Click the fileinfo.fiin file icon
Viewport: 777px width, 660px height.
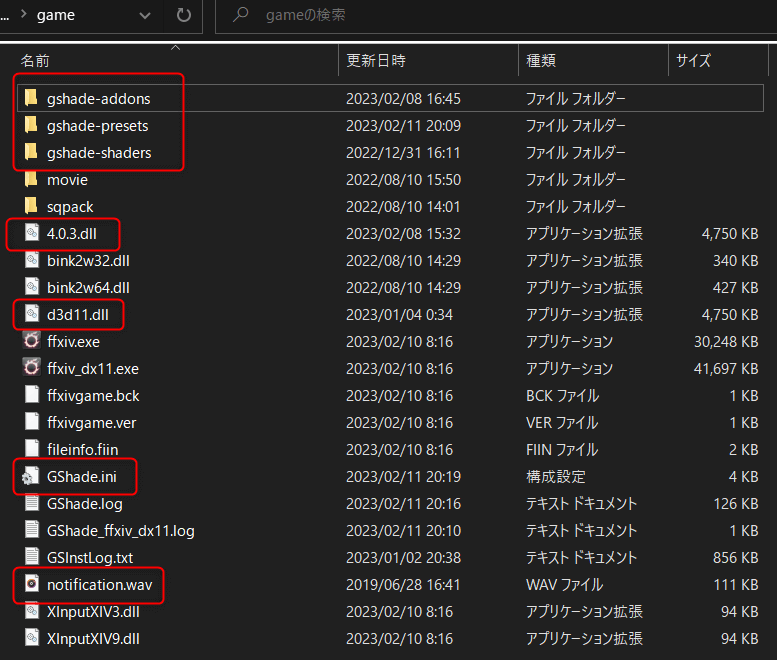click(32, 449)
